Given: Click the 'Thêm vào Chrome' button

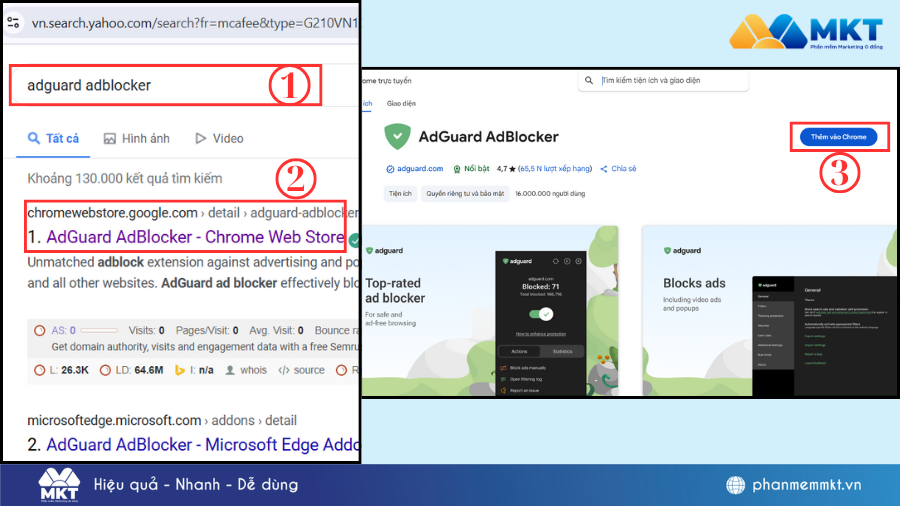Looking at the screenshot, I should coord(839,137).
